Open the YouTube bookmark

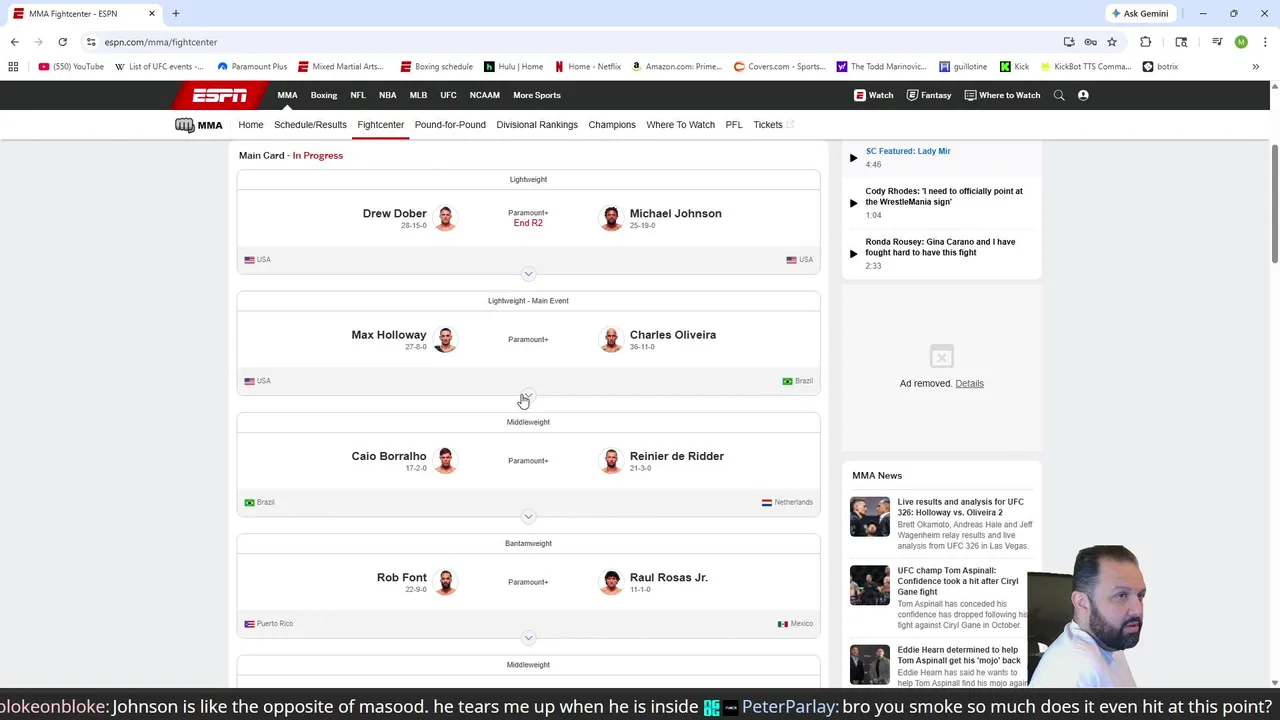[71, 67]
